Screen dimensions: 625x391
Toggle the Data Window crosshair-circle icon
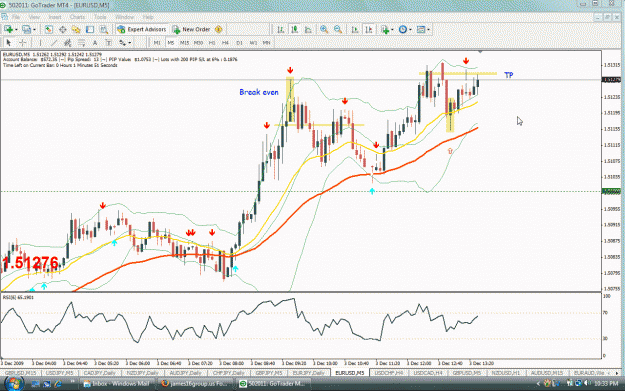[x=63, y=29]
